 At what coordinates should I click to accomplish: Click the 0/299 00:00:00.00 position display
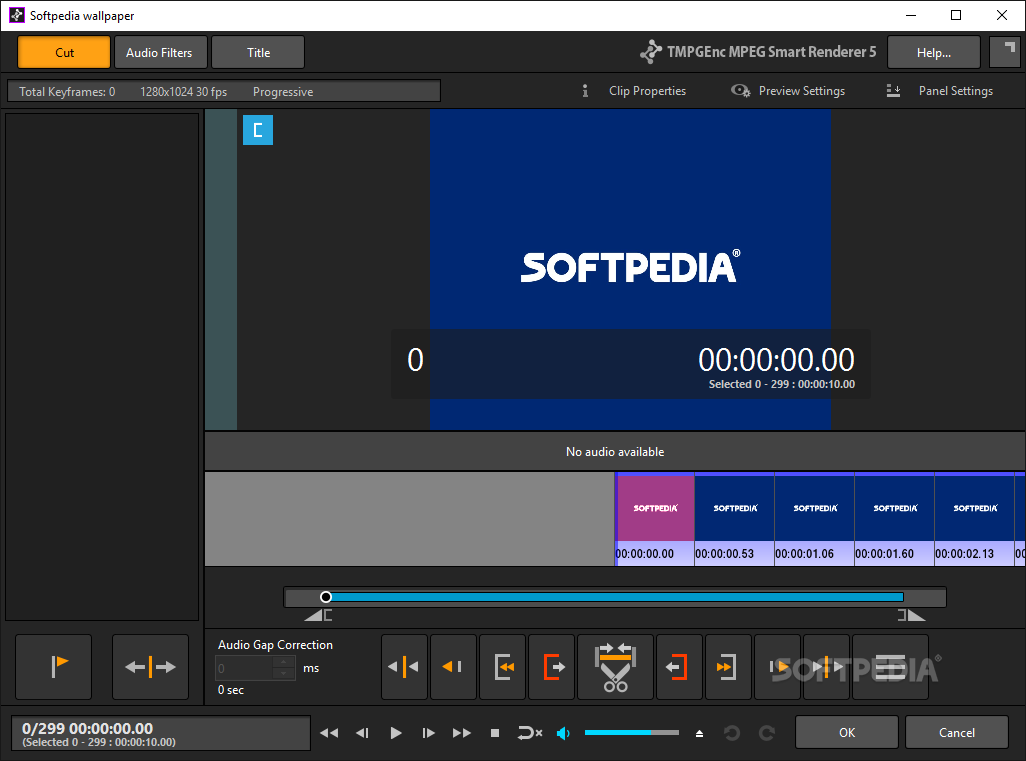pyautogui.click(x=161, y=733)
